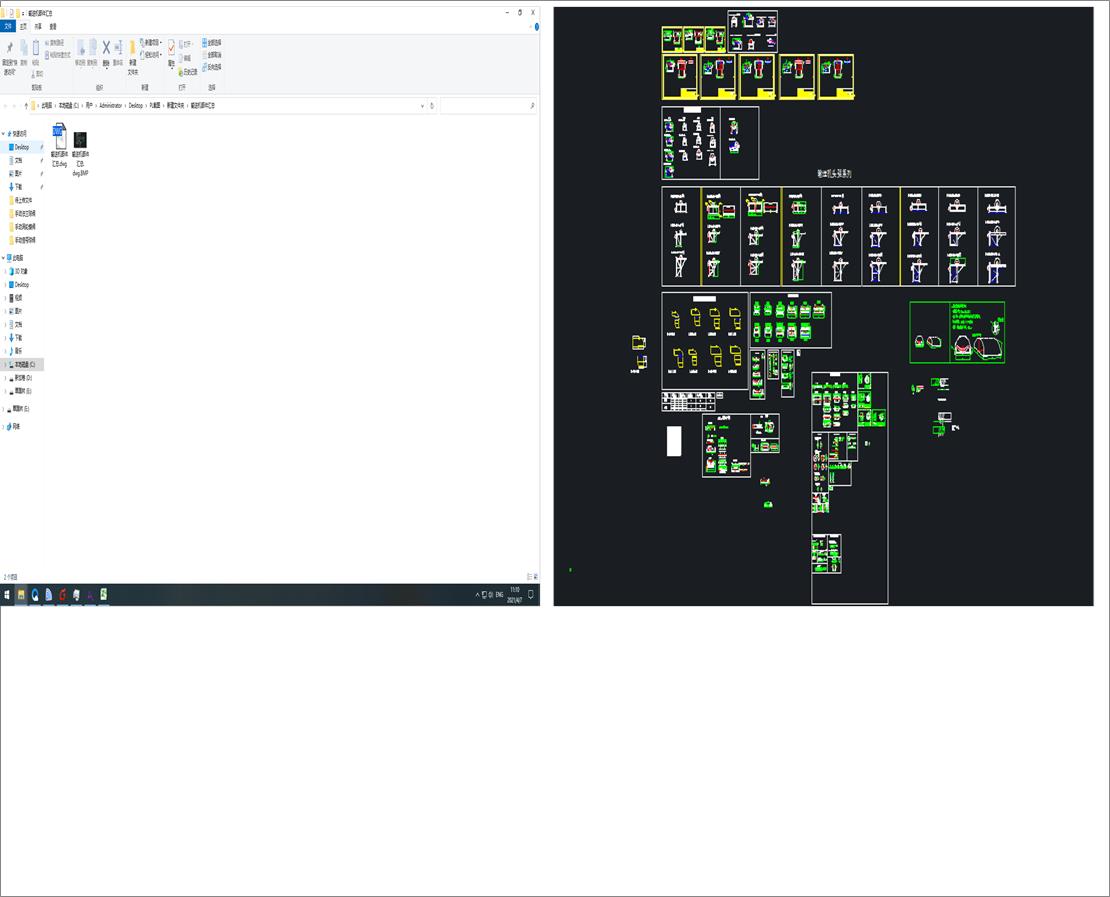
Task: Click the Up one level arrow beside the address bar
Action: pos(26,105)
